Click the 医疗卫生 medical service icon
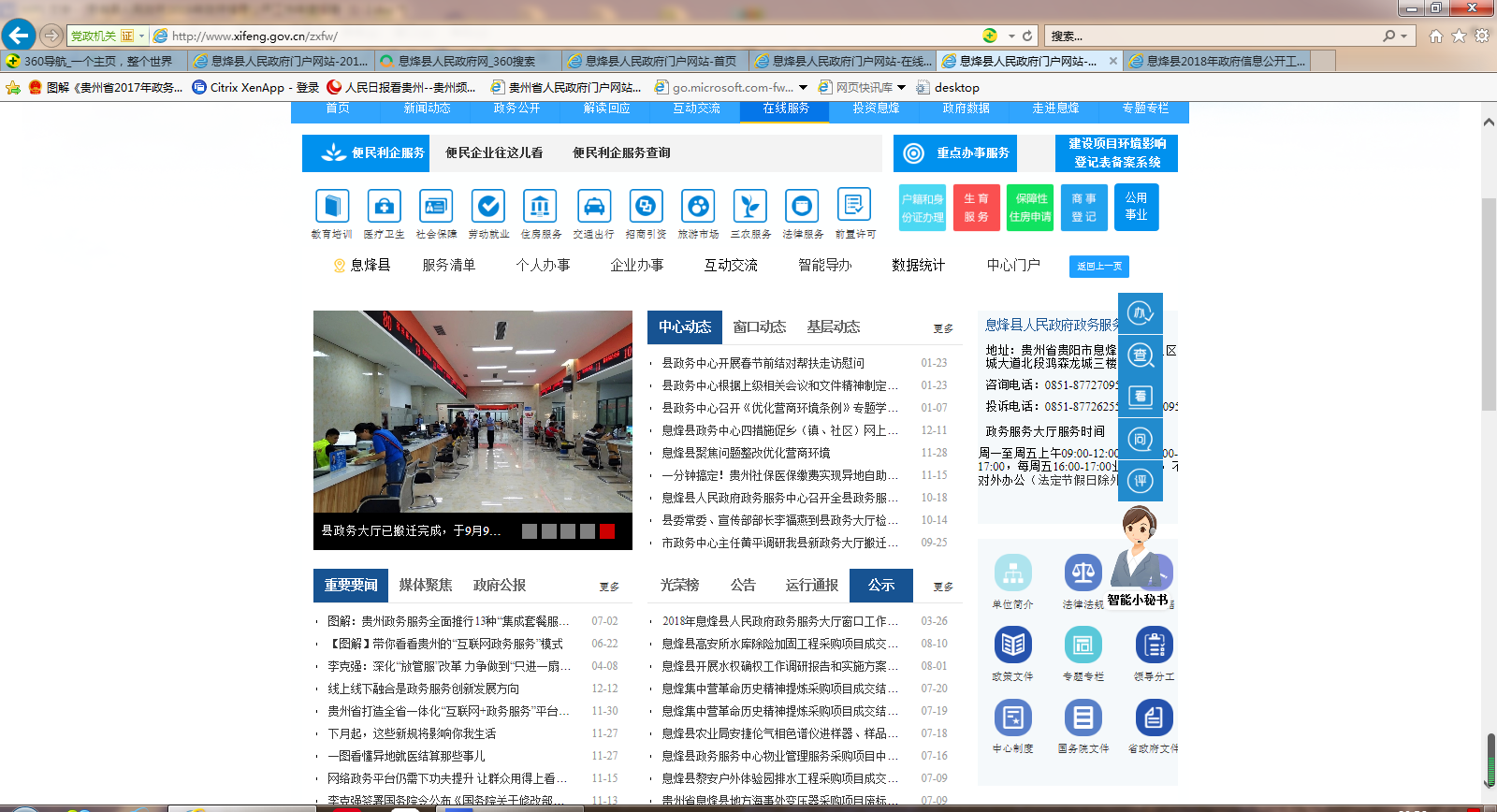The width and height of the screenshot is (1497, 812). [385, 206]
